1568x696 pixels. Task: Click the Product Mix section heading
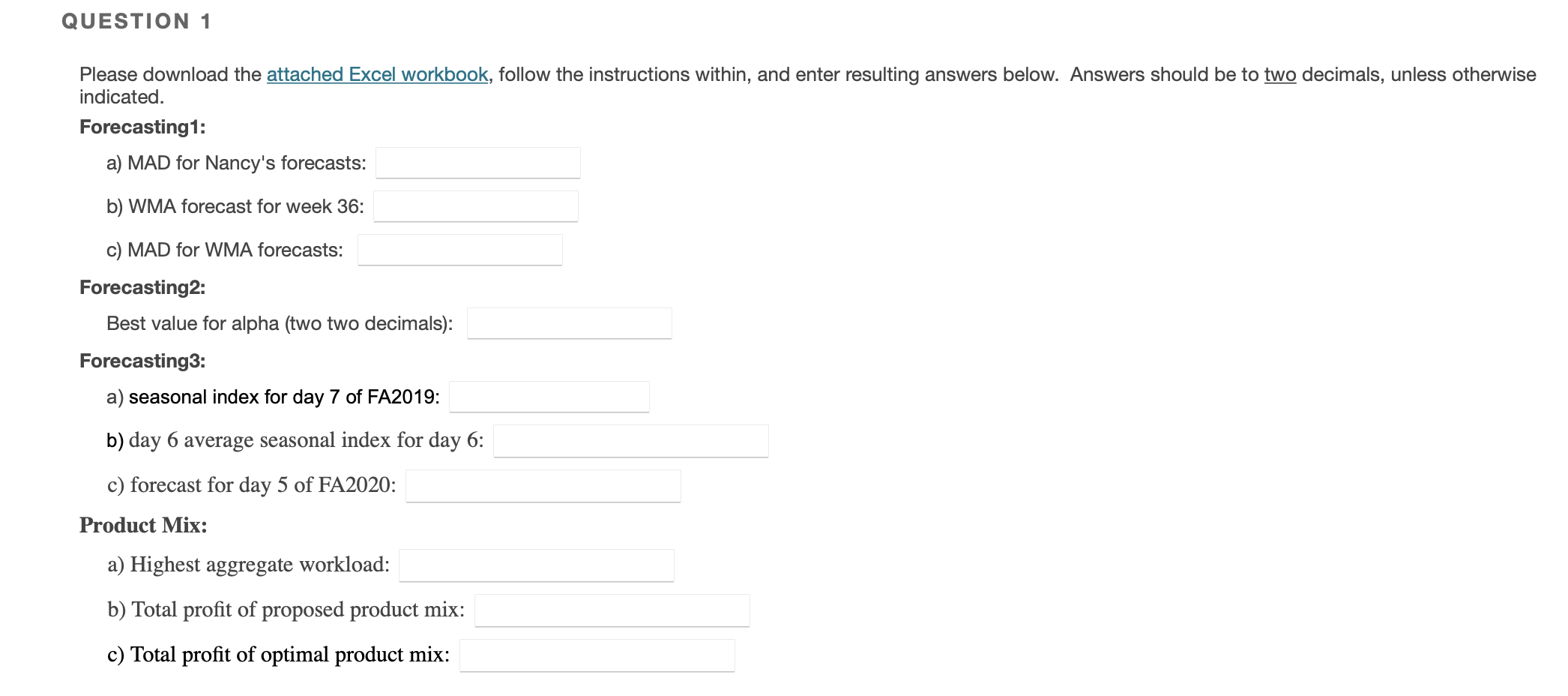142,524
